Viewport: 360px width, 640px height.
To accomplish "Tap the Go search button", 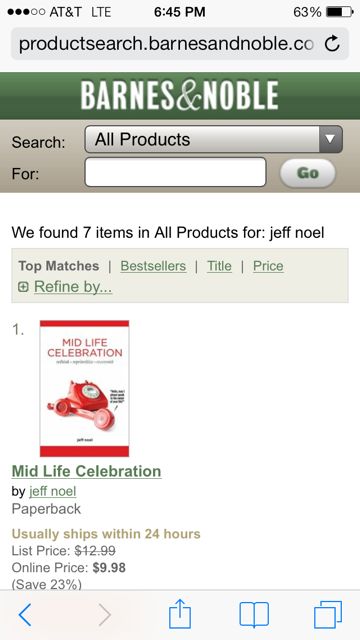I will (x=308, y=173).
